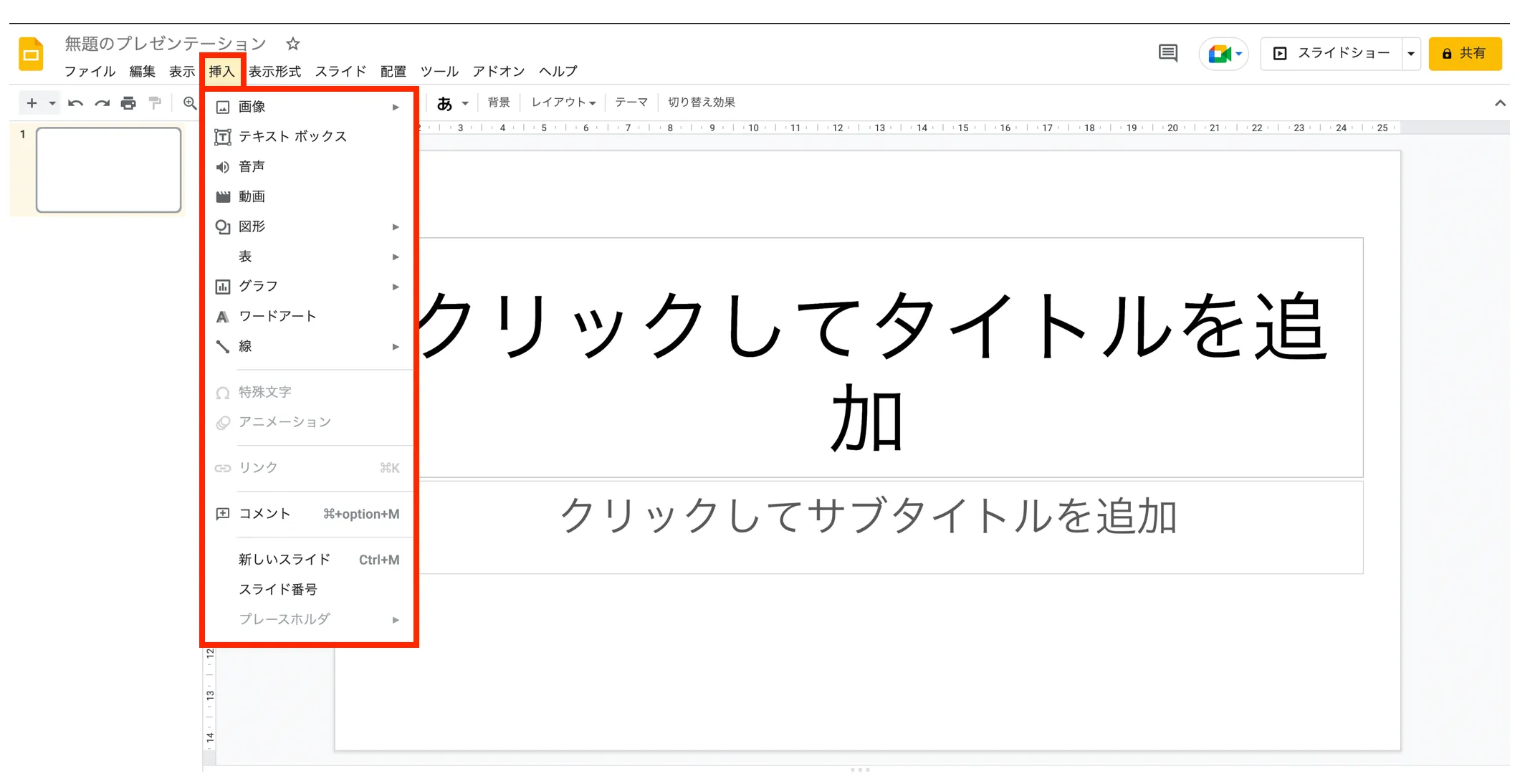
Task: Expand the レイアウト dropdown
Action: pos(563,102)
